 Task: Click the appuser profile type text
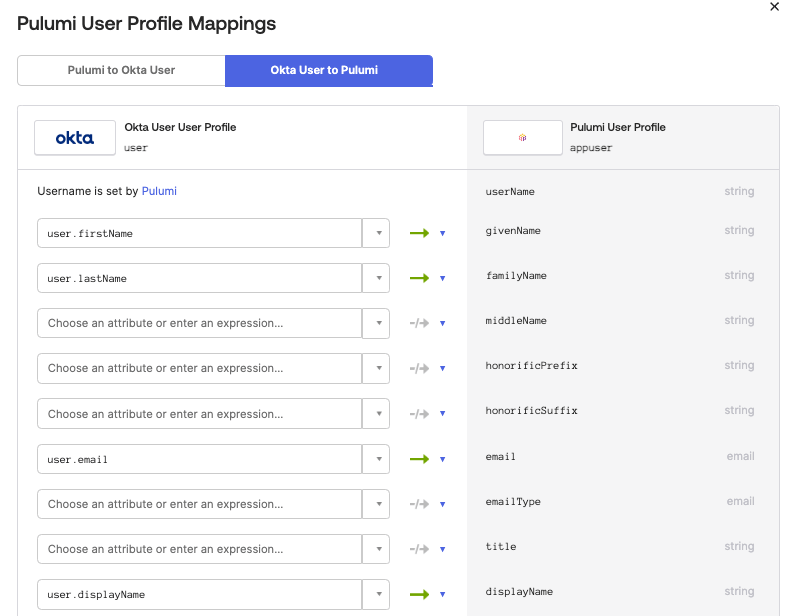(591, 148)
